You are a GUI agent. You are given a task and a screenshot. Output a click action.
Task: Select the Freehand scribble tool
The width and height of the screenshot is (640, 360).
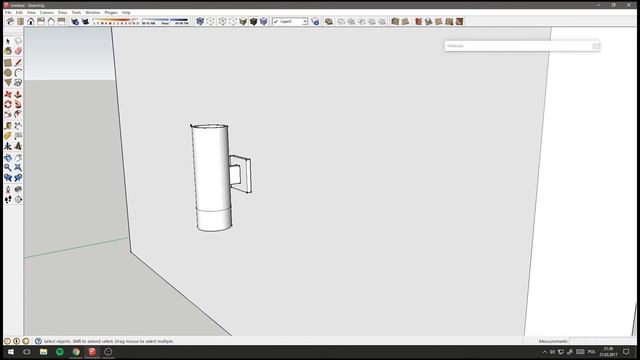click(18, 82)
